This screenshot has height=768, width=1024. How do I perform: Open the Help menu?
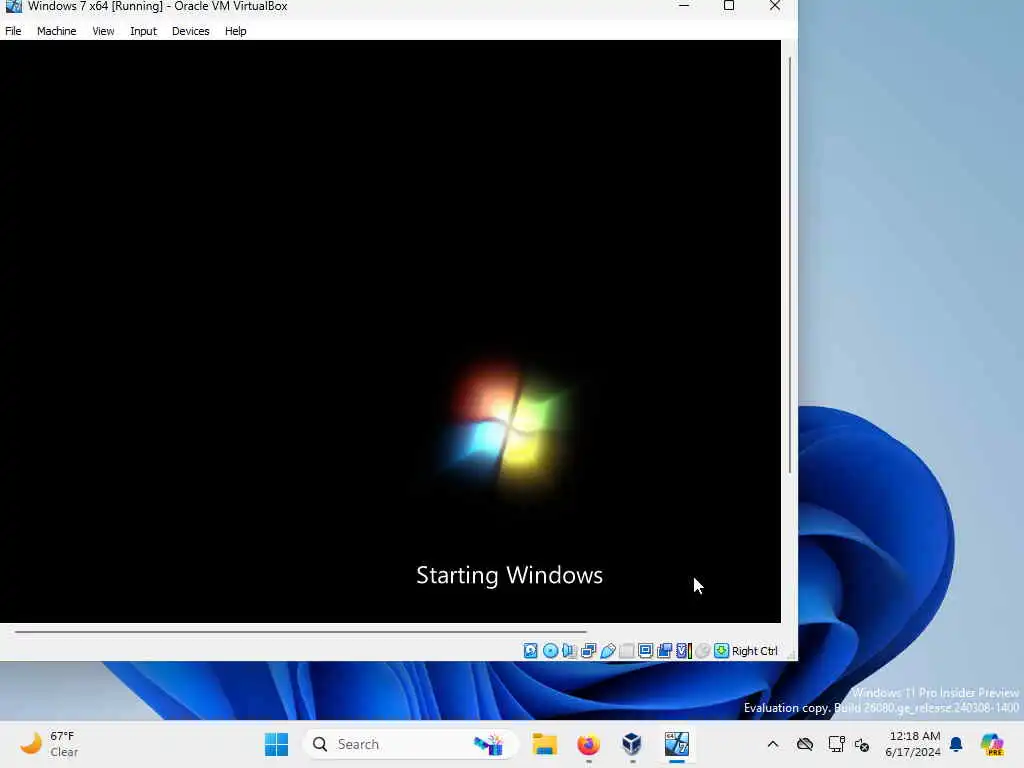point(236,31)
